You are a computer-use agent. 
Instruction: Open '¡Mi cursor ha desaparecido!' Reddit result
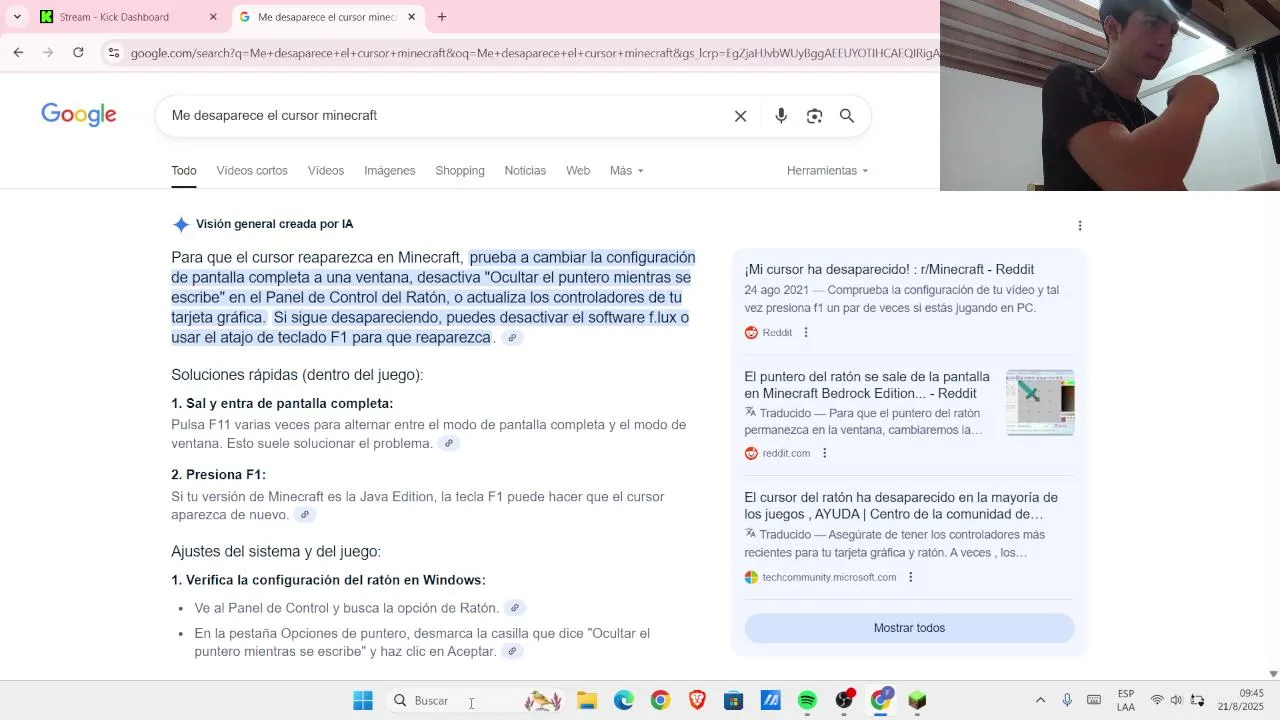click(889, 270)
